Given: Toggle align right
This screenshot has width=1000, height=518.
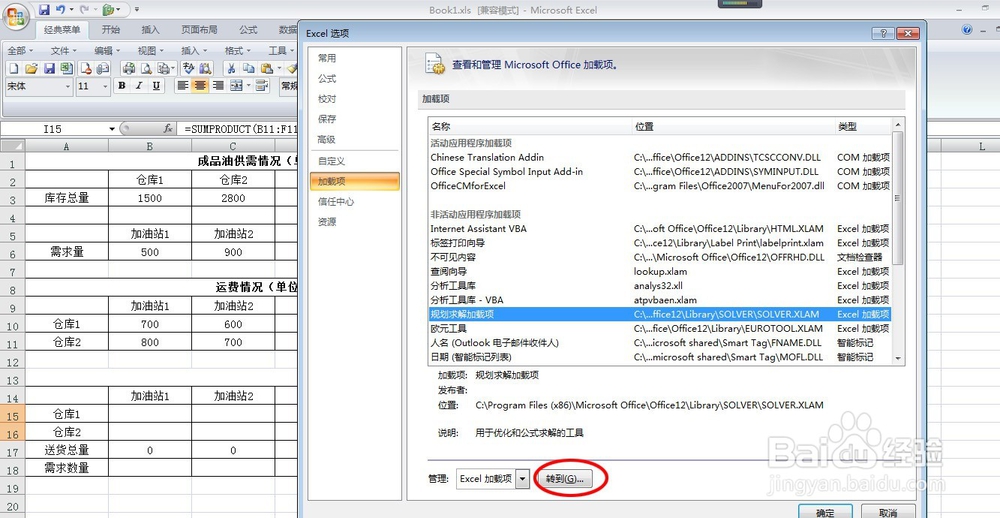Looking at the screenshot, I should pos(217,85).
